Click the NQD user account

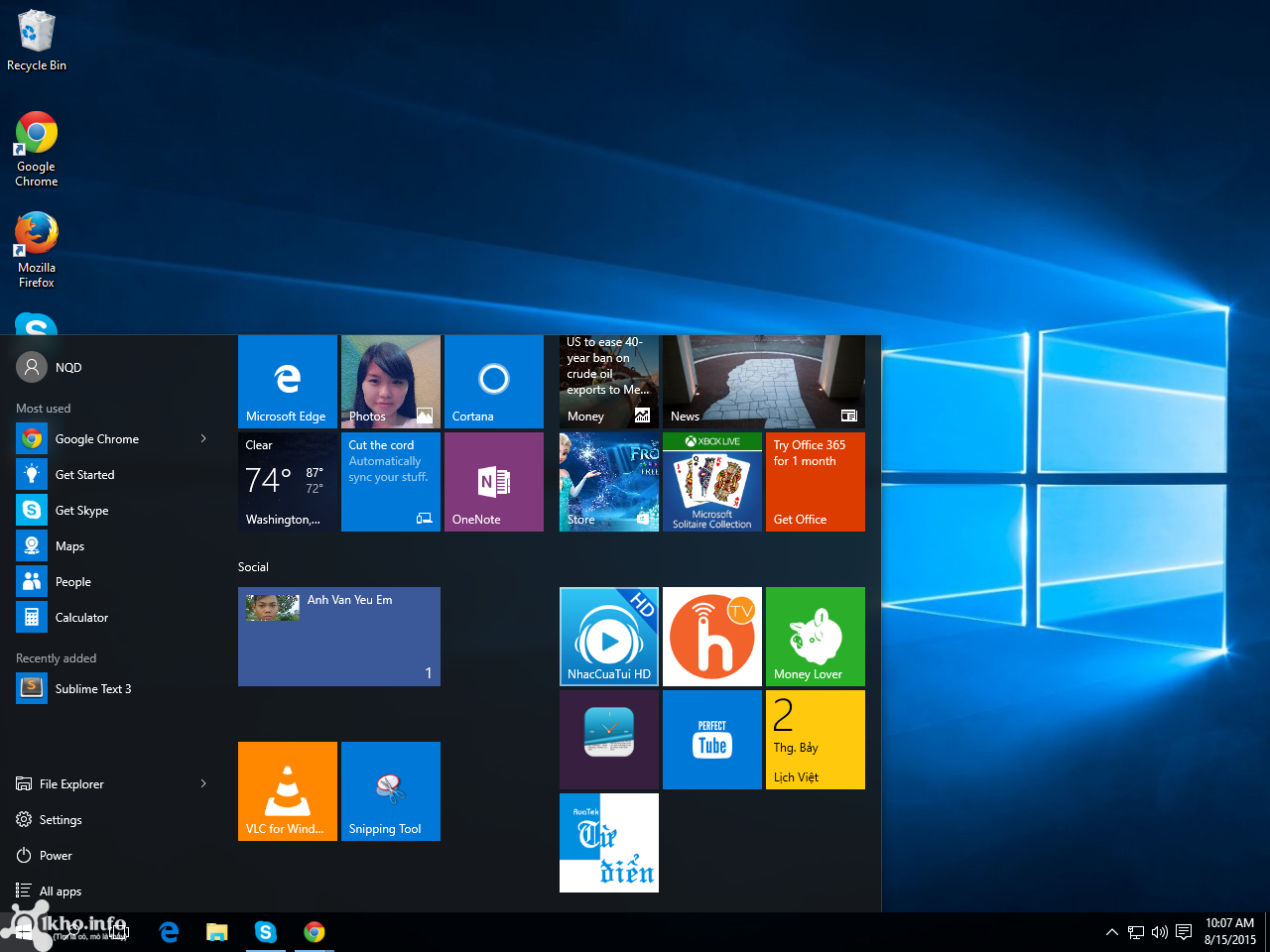click(x=50, y=367)
